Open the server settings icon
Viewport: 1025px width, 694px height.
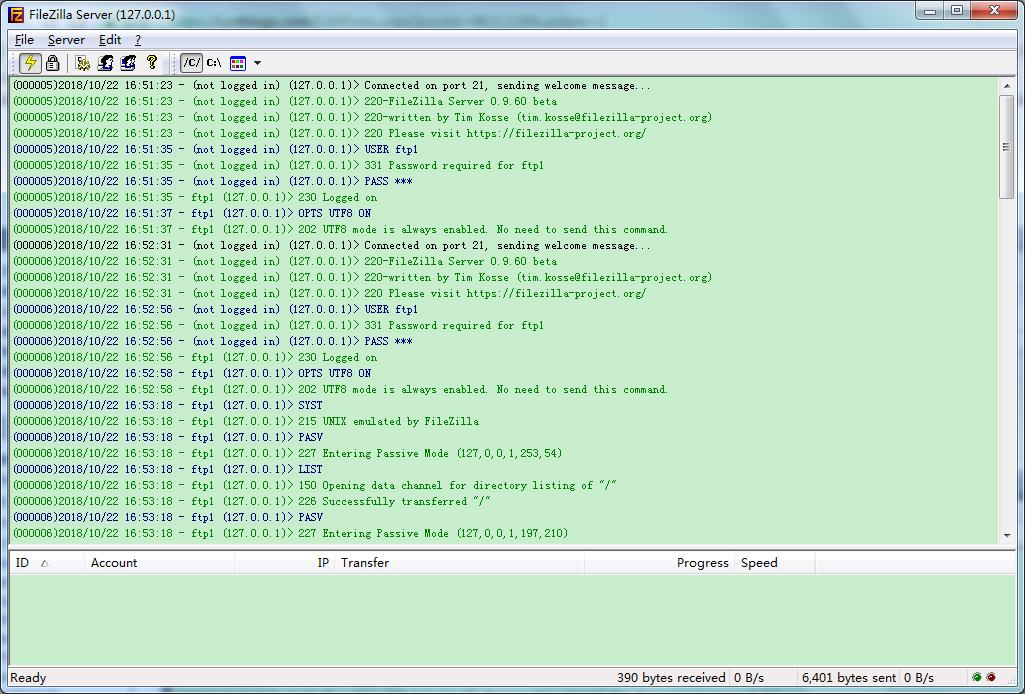tap(82, 63)
